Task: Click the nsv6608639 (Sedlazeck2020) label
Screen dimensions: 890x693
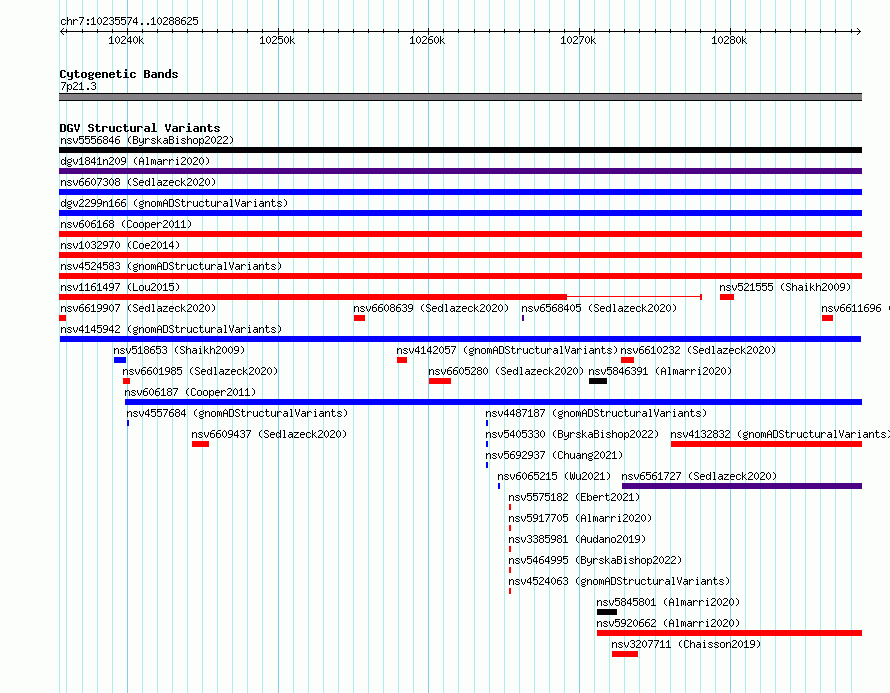Action: coord(431,308)
